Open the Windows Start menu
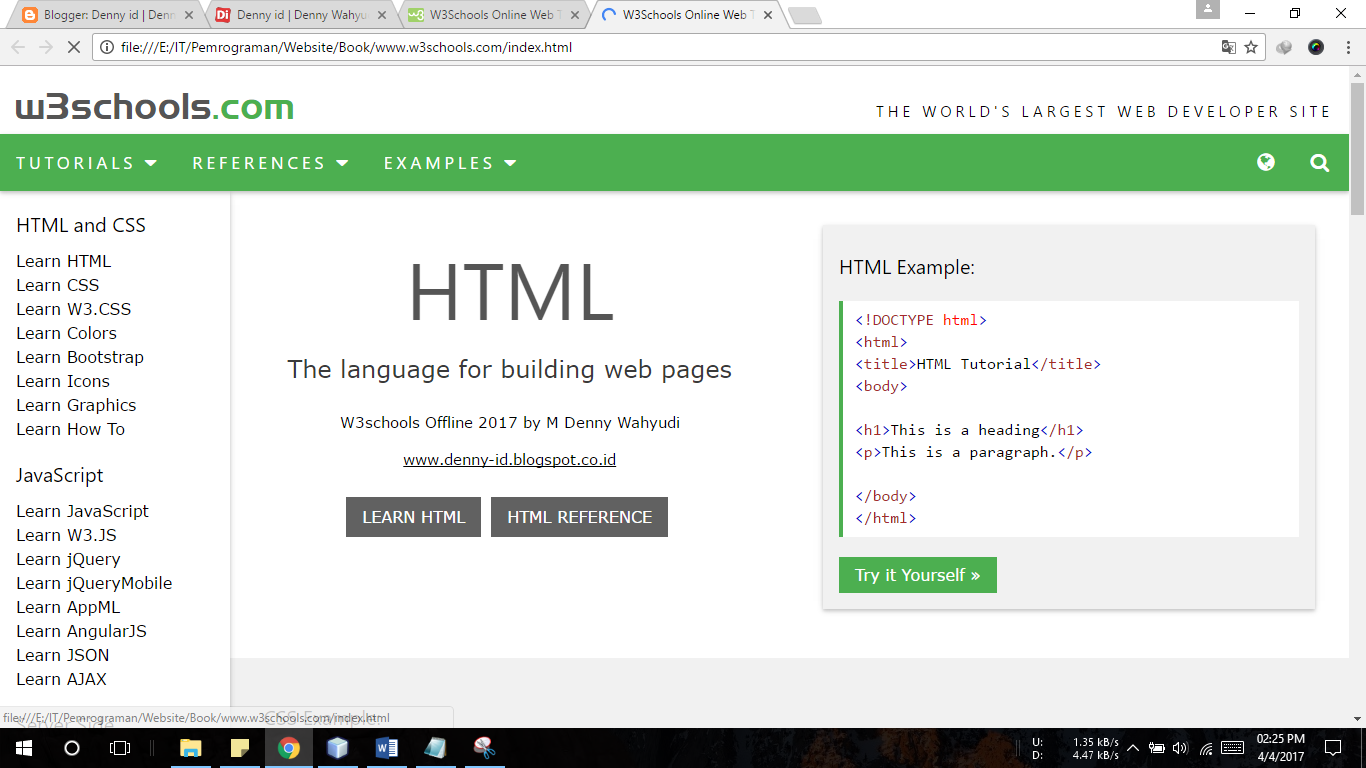 pyautogui.click(x=24, y=748)
